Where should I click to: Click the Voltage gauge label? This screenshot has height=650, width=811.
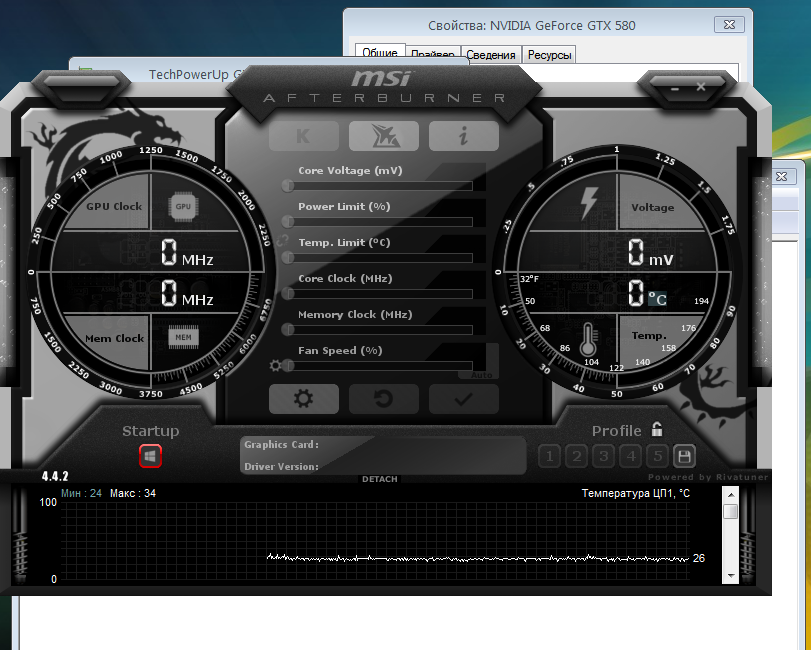(x=653, y=207)
